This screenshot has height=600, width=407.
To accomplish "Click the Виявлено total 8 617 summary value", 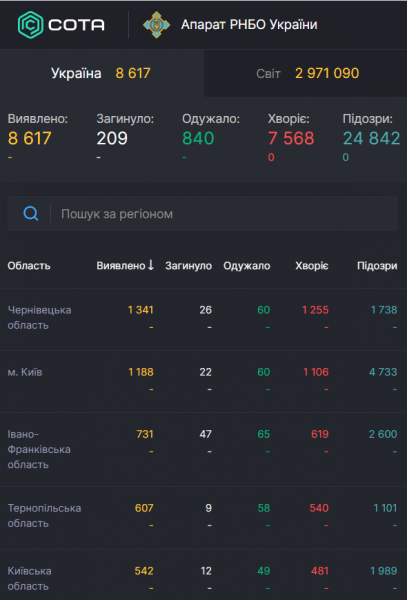I will 29,138.
